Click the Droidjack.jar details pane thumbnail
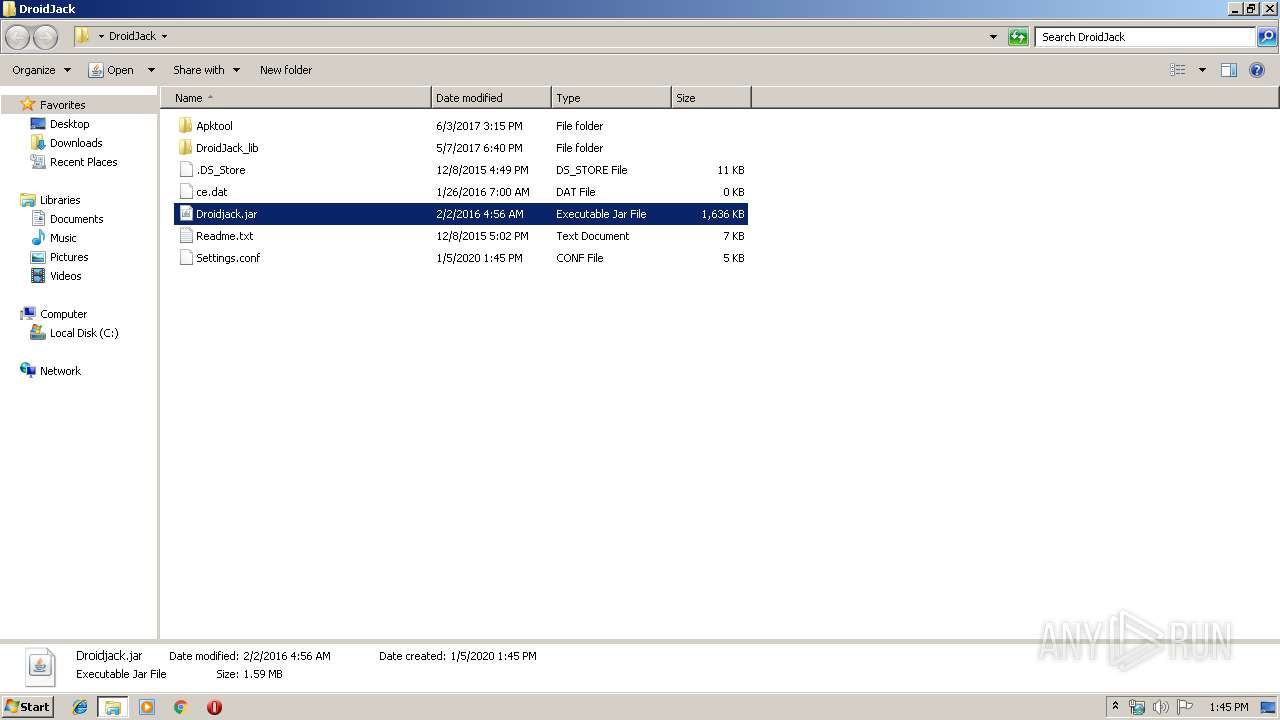 coord(40,666)
